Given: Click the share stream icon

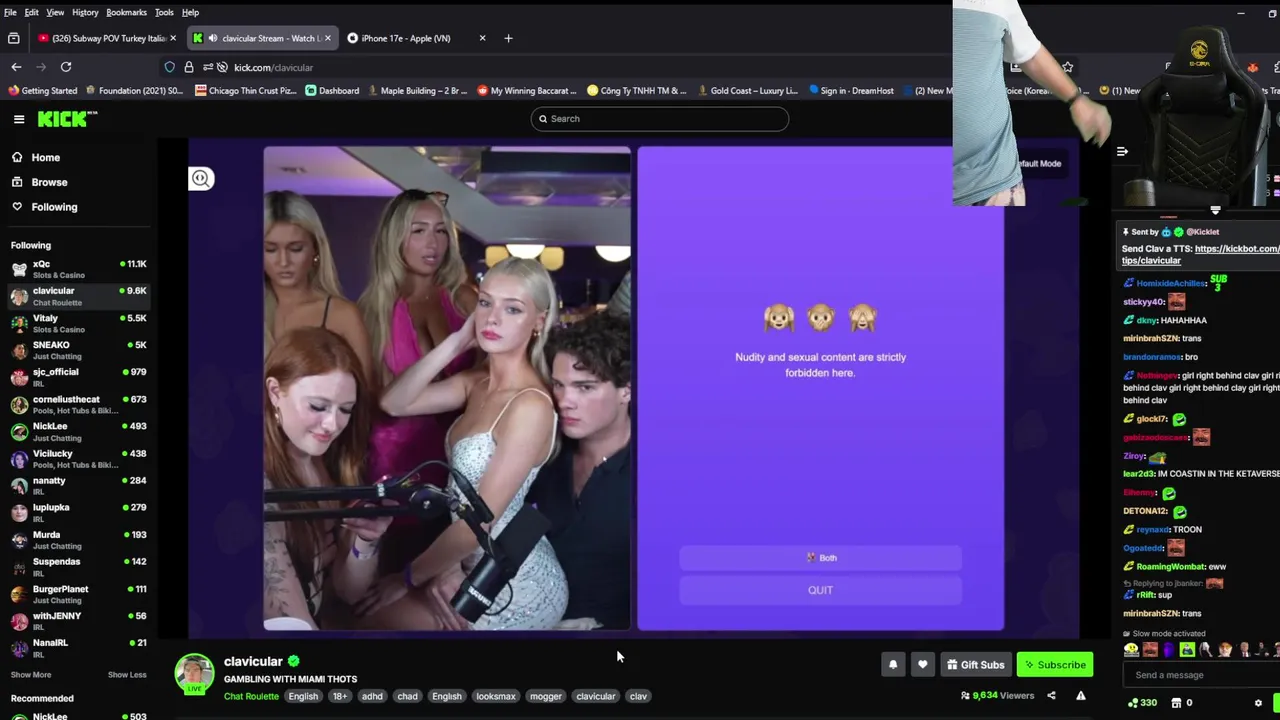Looking at the screenshot, I should [1051, 696].
